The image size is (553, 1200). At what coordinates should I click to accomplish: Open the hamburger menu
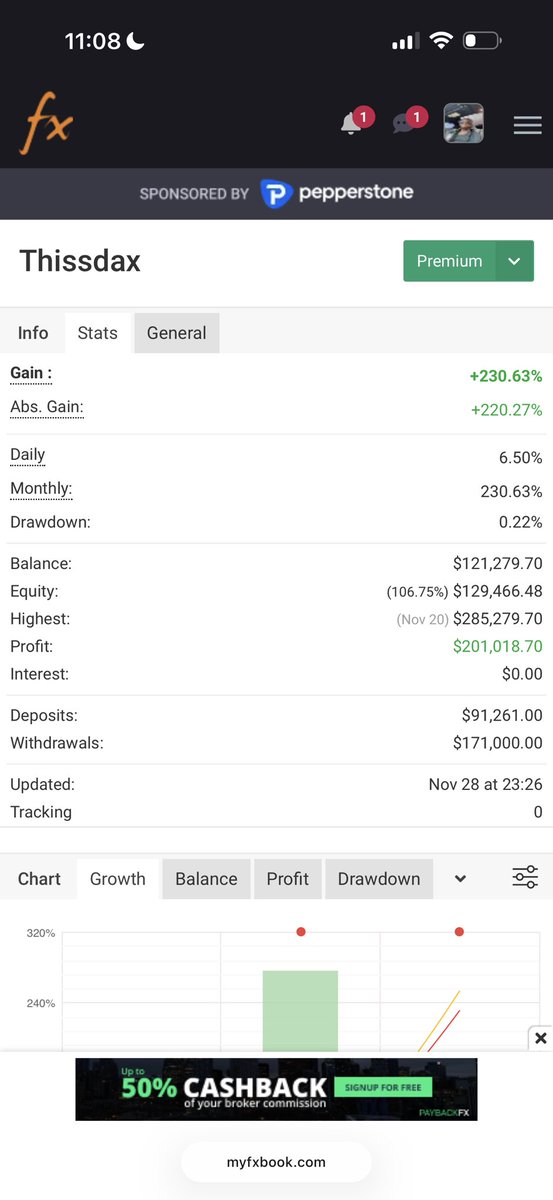(x=527, y=125)
